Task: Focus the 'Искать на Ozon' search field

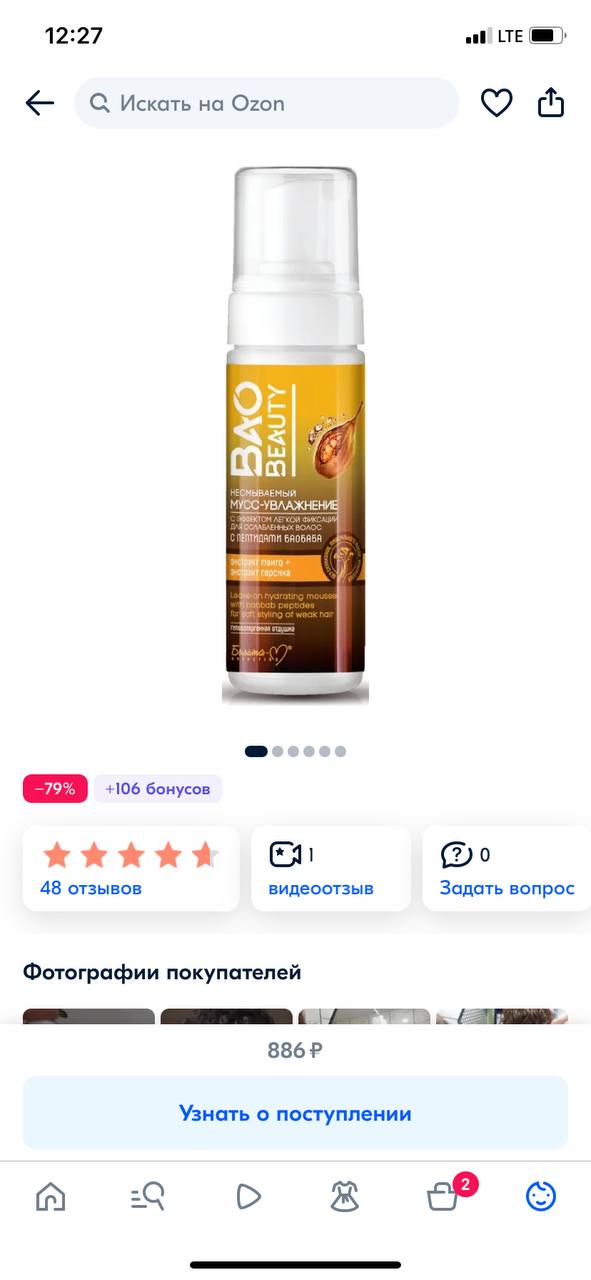Action: click(x=267, y=103)
